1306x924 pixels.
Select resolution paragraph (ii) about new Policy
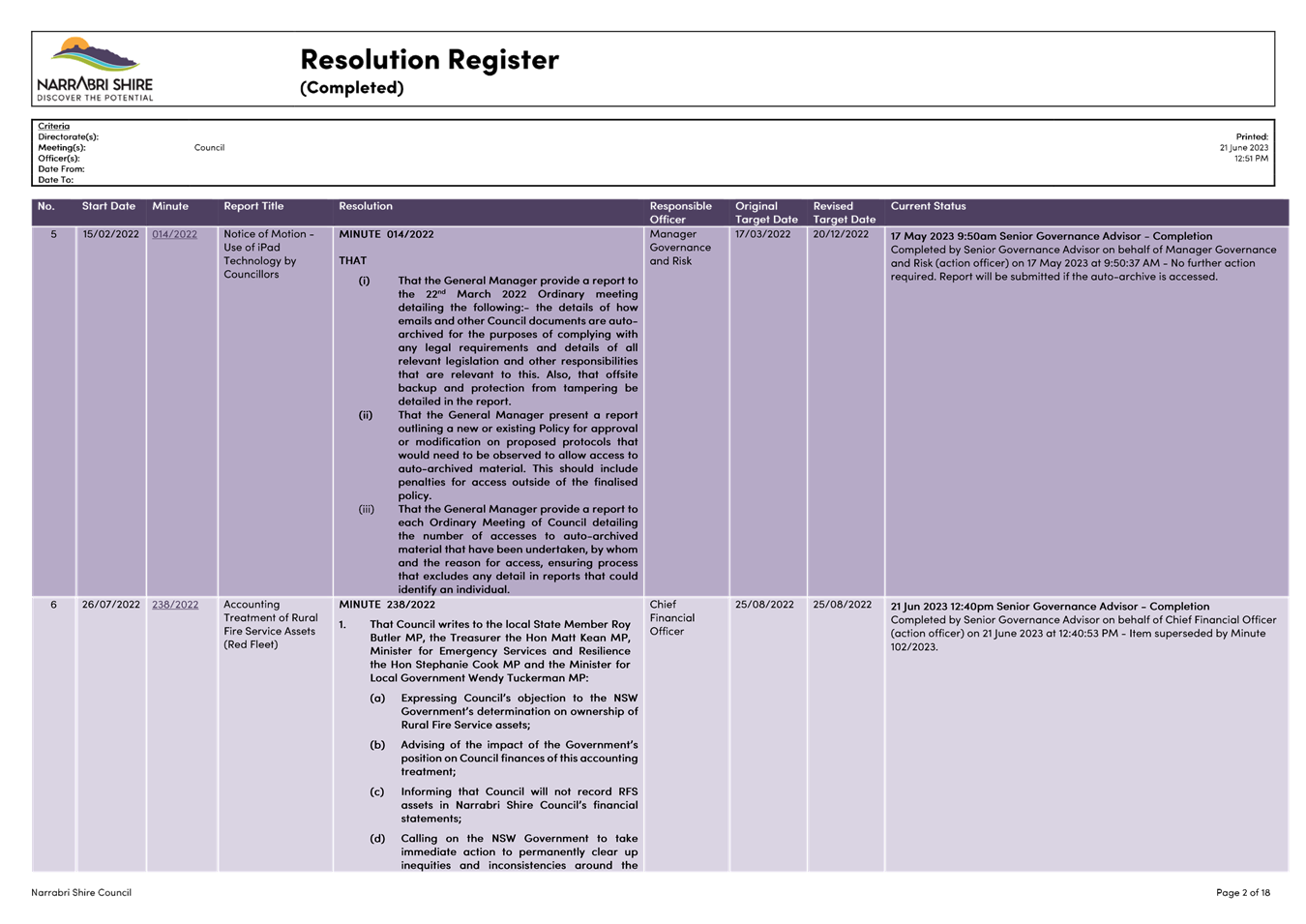click(498, 456)
